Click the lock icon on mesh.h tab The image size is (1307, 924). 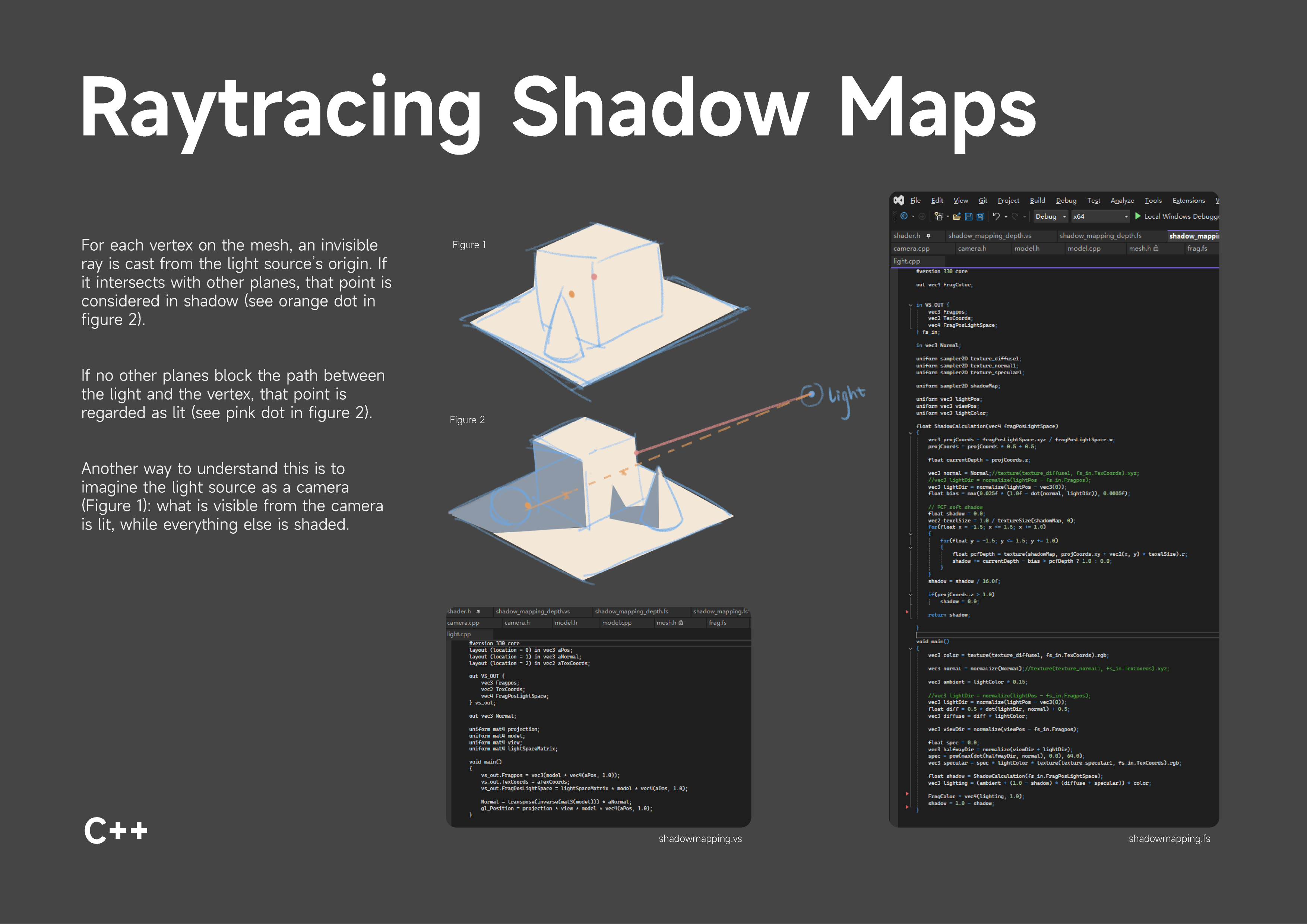tap(1156, 249)
